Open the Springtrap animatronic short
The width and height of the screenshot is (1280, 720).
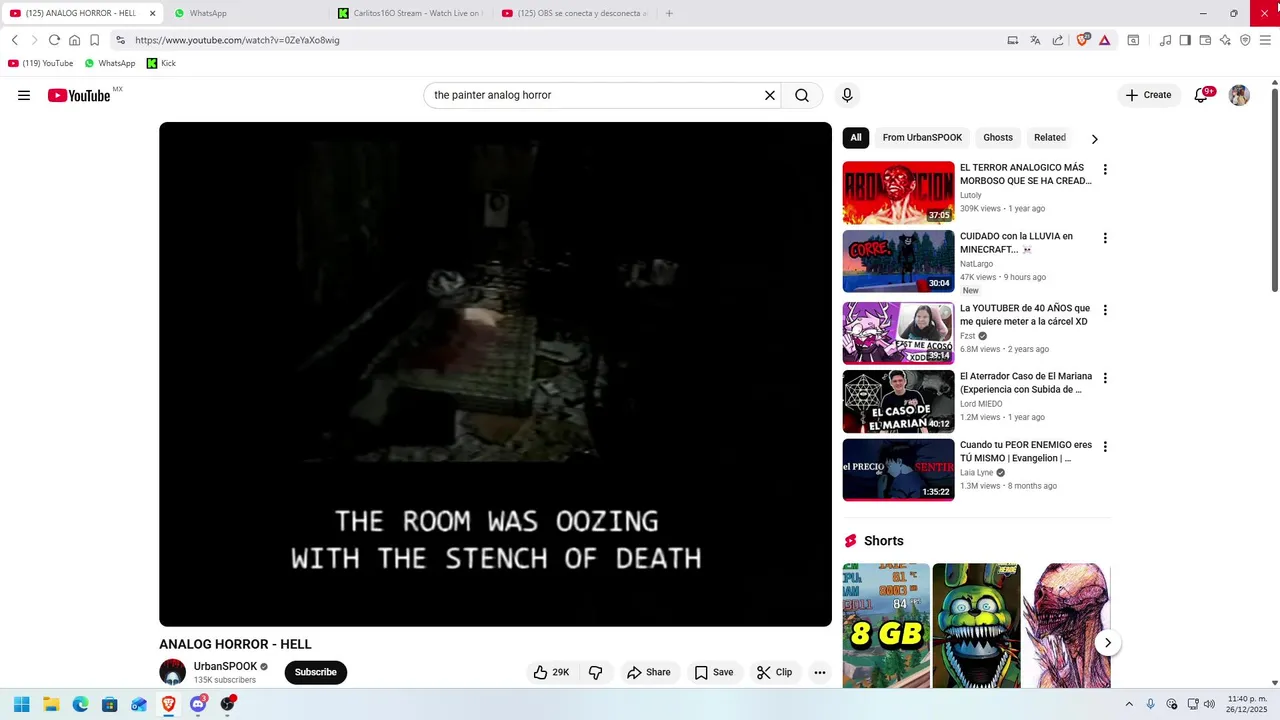click(976, 626)
